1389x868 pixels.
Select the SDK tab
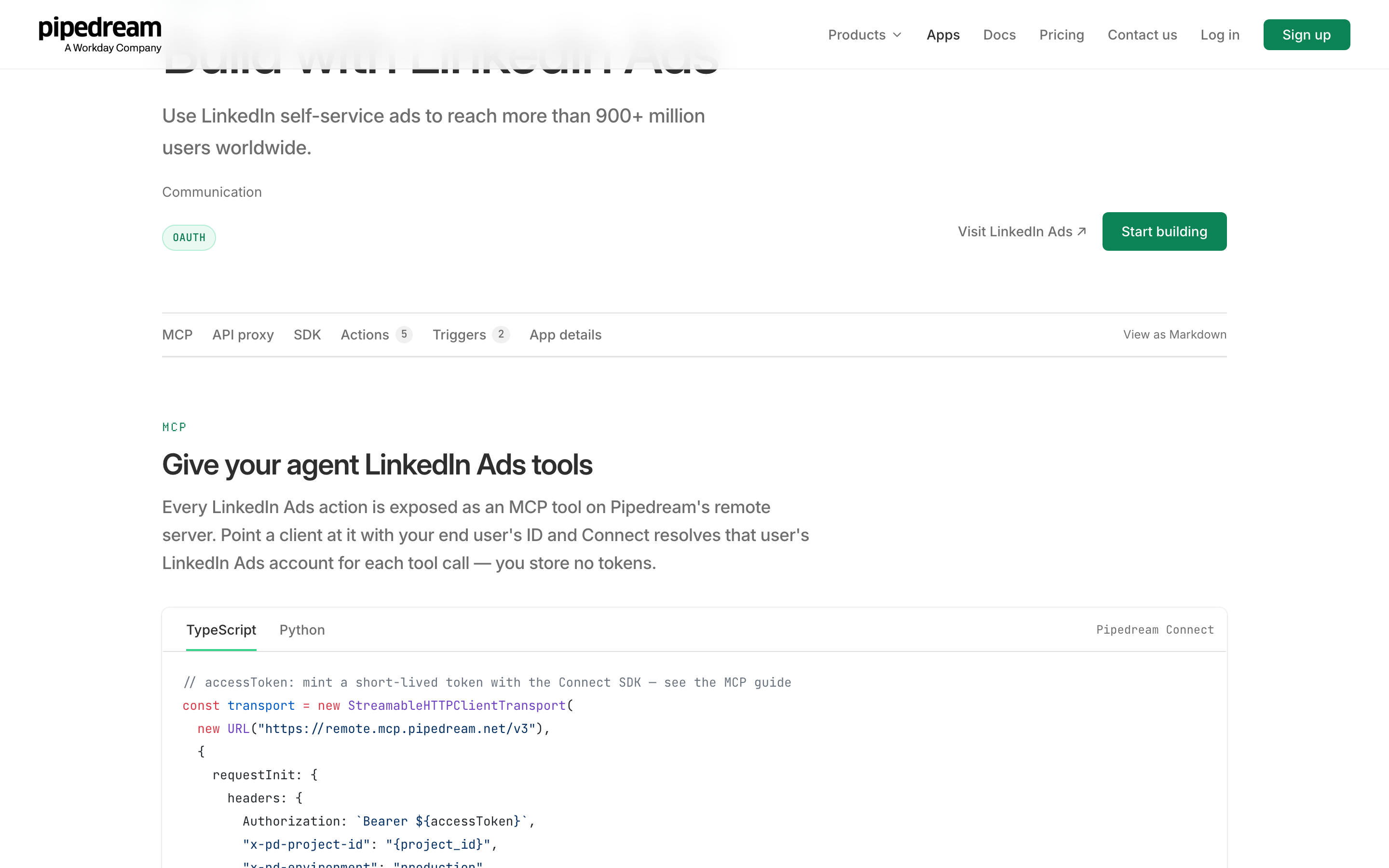coord(307,335)
